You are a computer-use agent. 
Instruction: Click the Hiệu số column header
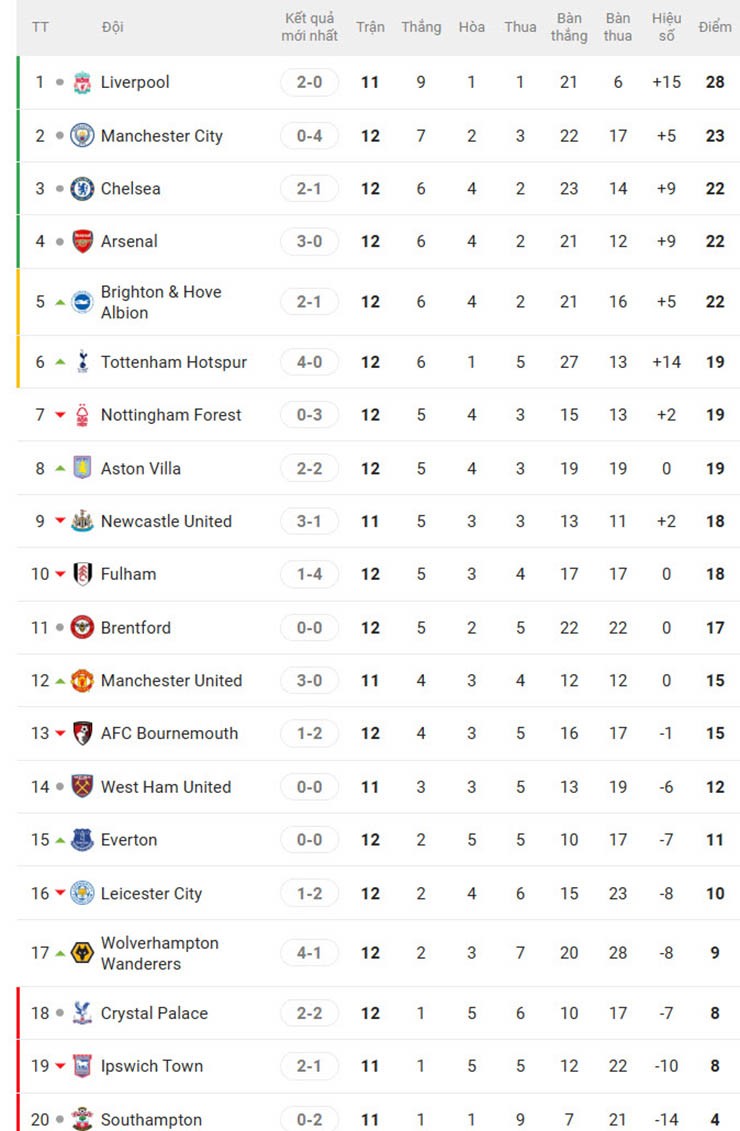click(666, 27)
